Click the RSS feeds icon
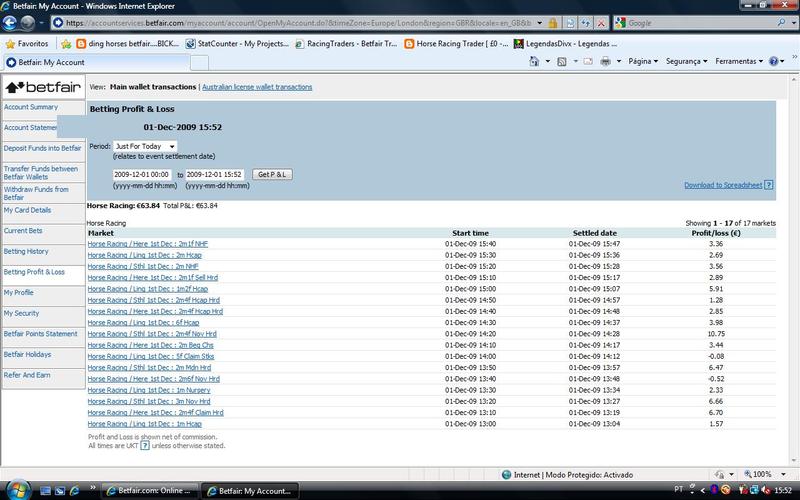 [562, 61]
